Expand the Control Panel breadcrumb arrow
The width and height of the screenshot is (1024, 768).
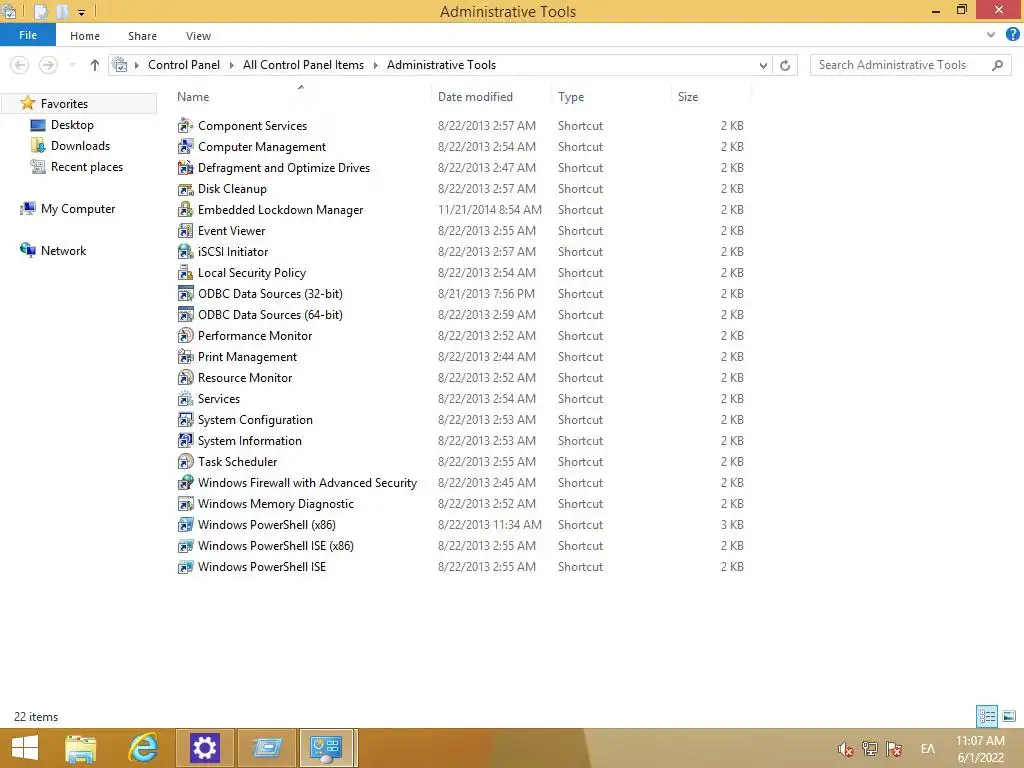coord(231,65)
